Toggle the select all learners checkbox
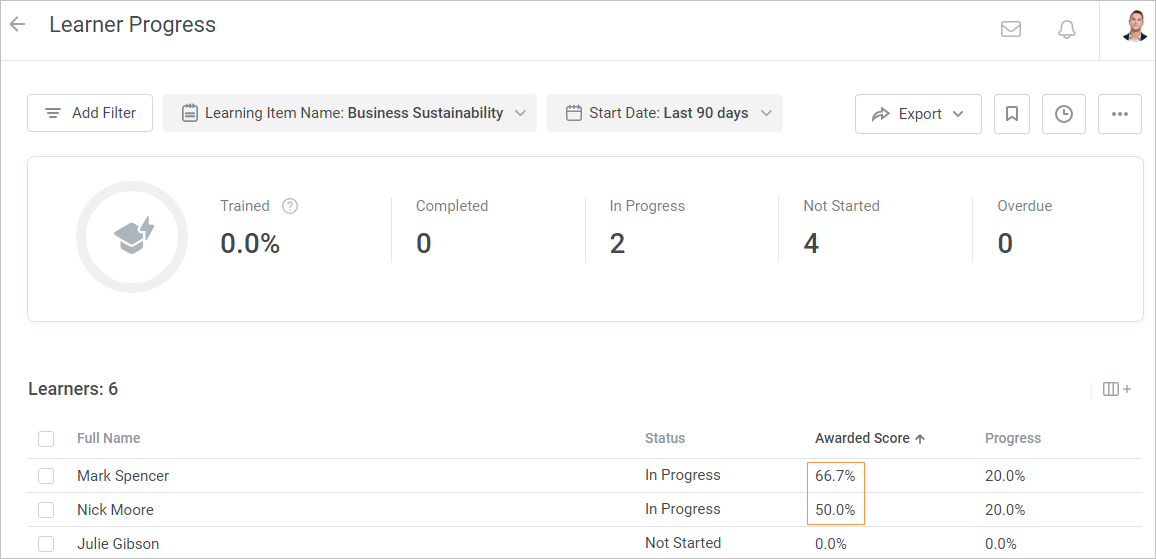Viewport: 1156px width, 559px height. click(46, 438)
